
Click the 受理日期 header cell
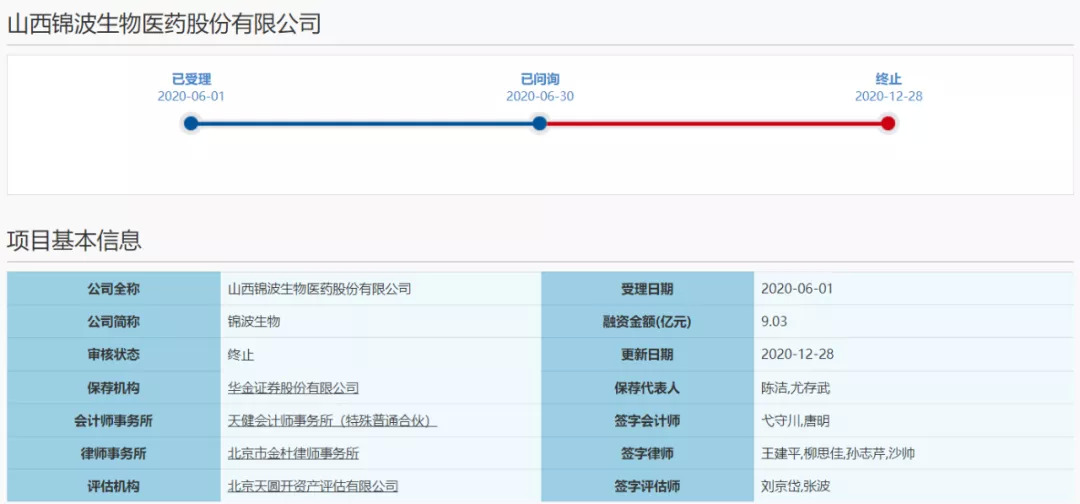point(647,288)
